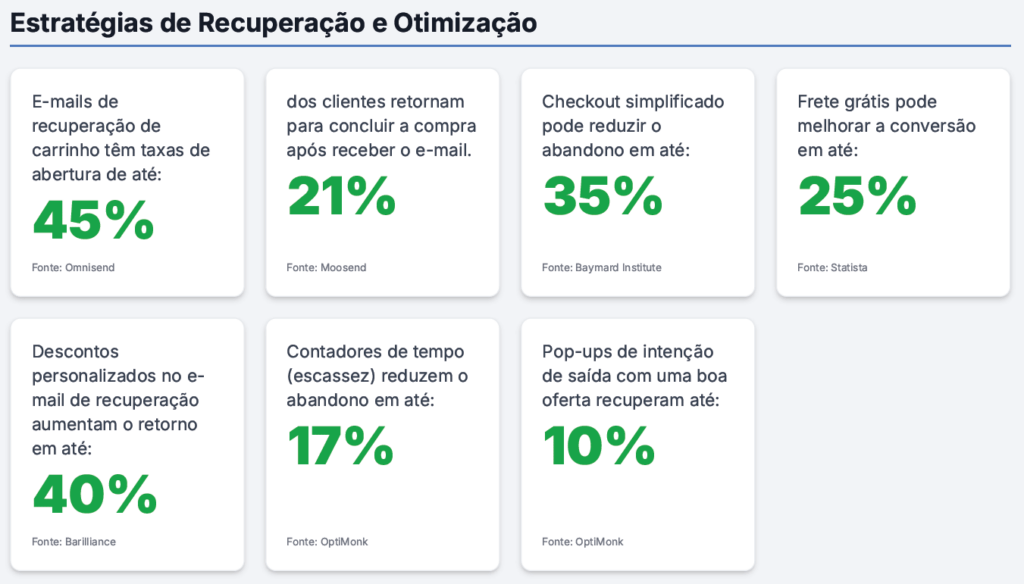Click the 25% free shipping figure
Screen dimensions: 1024x584
(x=857, y=195)
